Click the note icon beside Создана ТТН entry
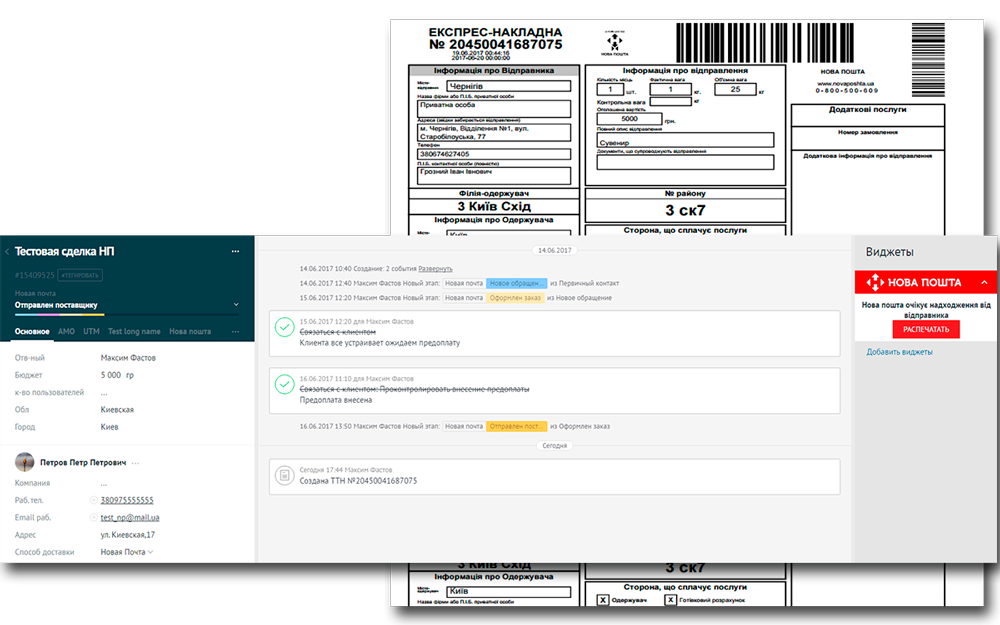 point(284,475)
